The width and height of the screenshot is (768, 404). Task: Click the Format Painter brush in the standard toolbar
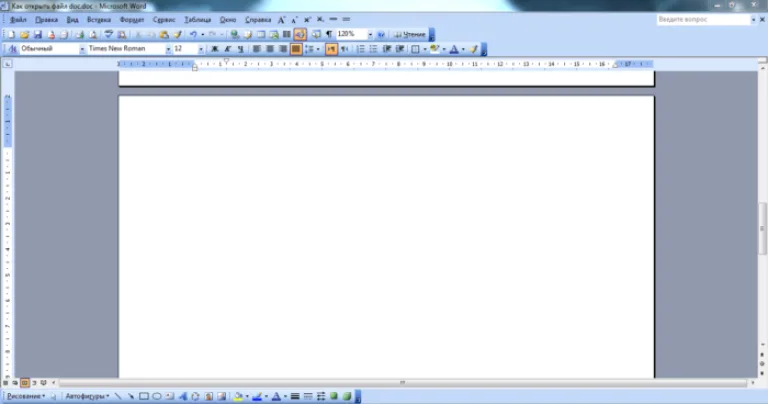tap(177, 34)
